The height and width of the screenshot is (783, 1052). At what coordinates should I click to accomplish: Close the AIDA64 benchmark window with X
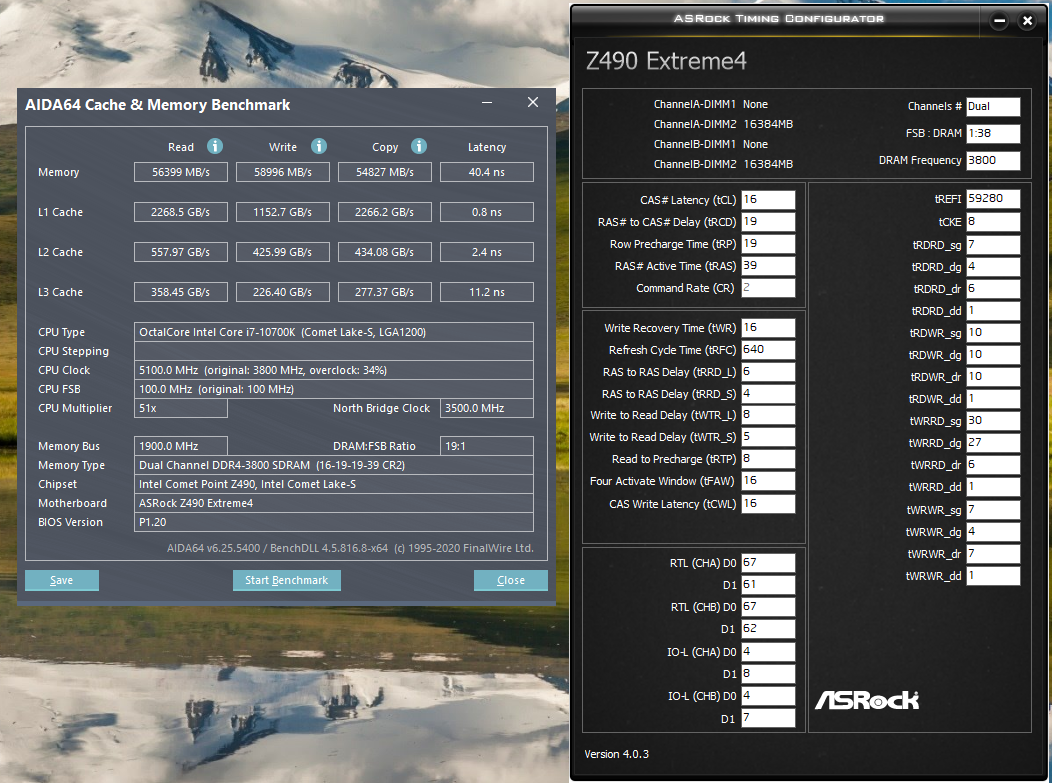[533, 102]
